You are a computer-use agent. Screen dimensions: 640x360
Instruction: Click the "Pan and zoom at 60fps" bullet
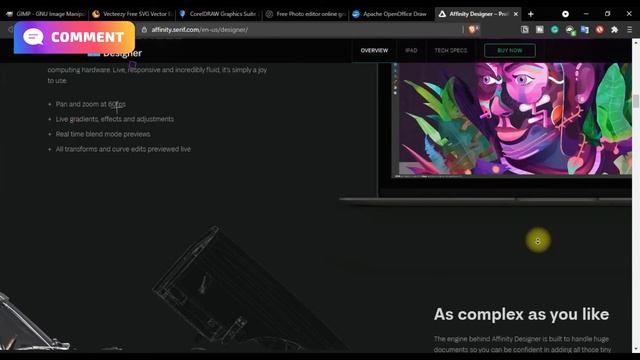click(x=91, y=104)
